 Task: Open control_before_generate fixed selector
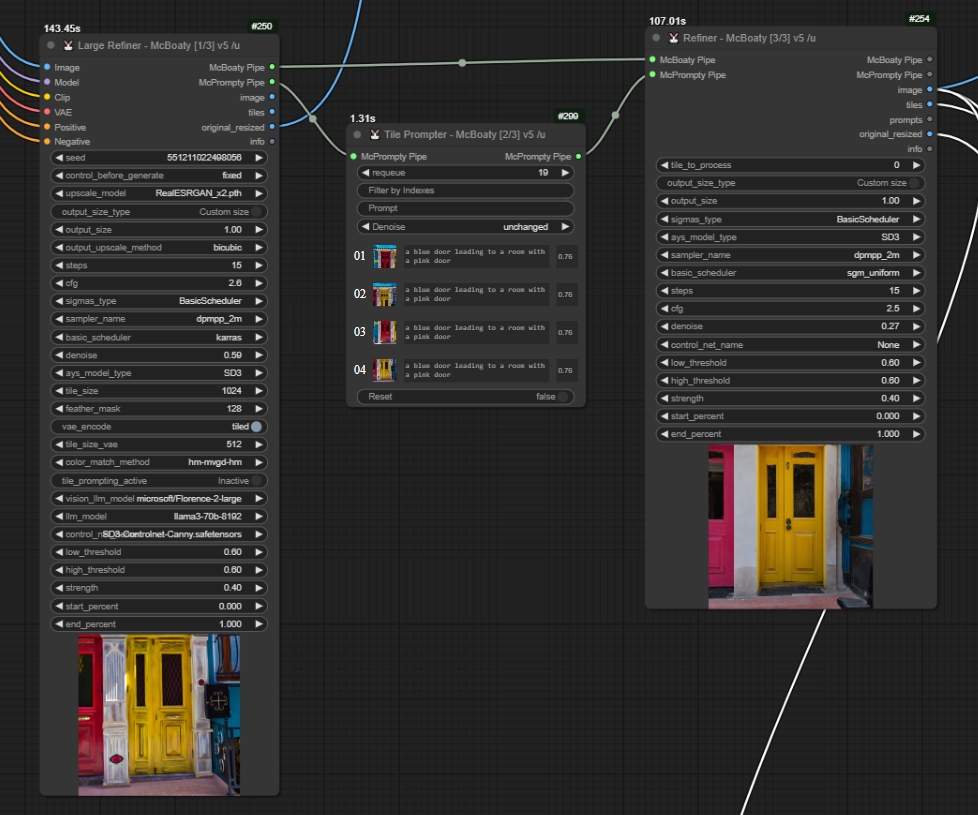(x=158, y=176)
